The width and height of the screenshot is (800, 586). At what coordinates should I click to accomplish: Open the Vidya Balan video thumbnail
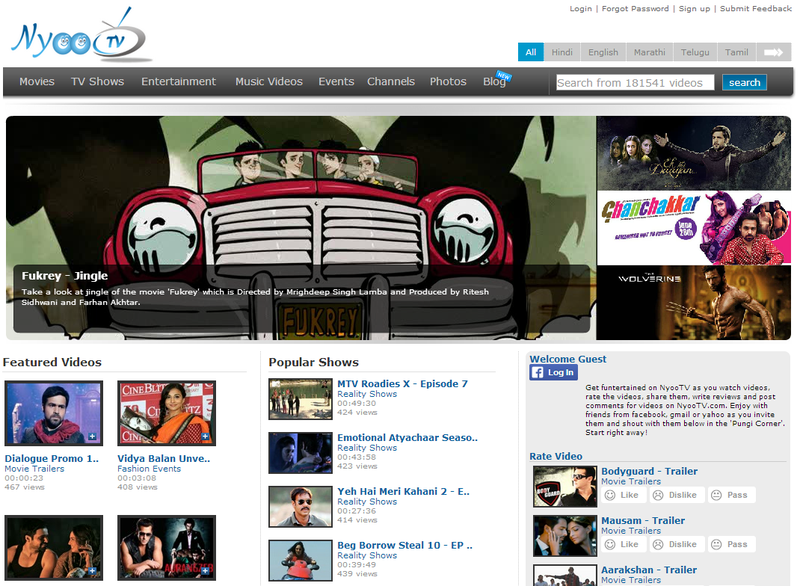(x=166, y=413)
